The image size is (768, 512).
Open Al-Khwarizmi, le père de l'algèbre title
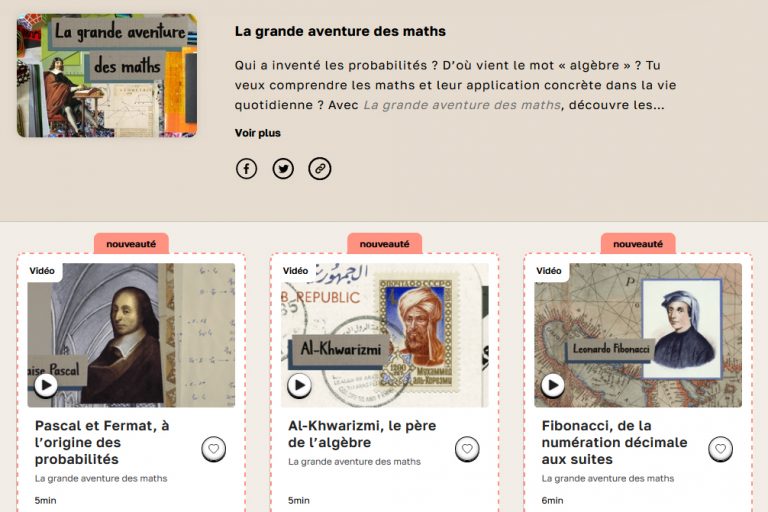(x=362, y=434)
